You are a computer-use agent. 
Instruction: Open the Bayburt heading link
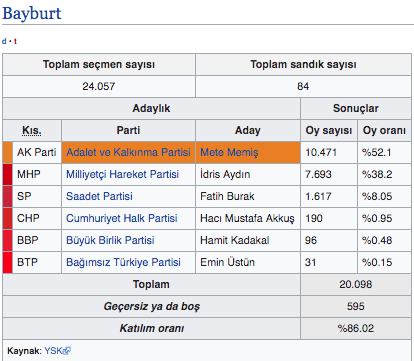click(x=32, y=14)
